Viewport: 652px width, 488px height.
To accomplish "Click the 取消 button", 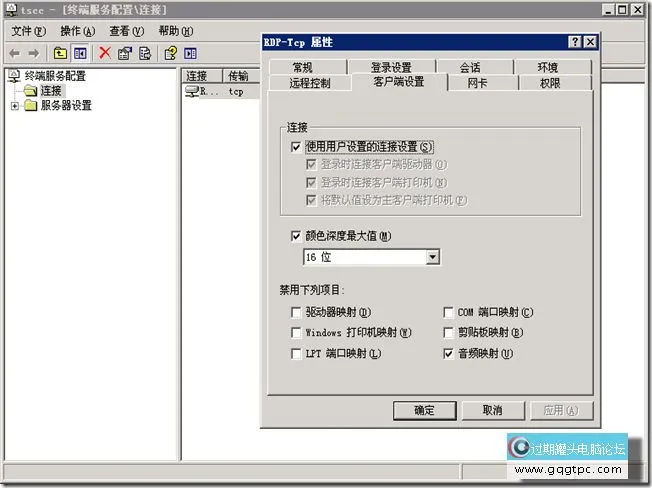I will 493,411.
